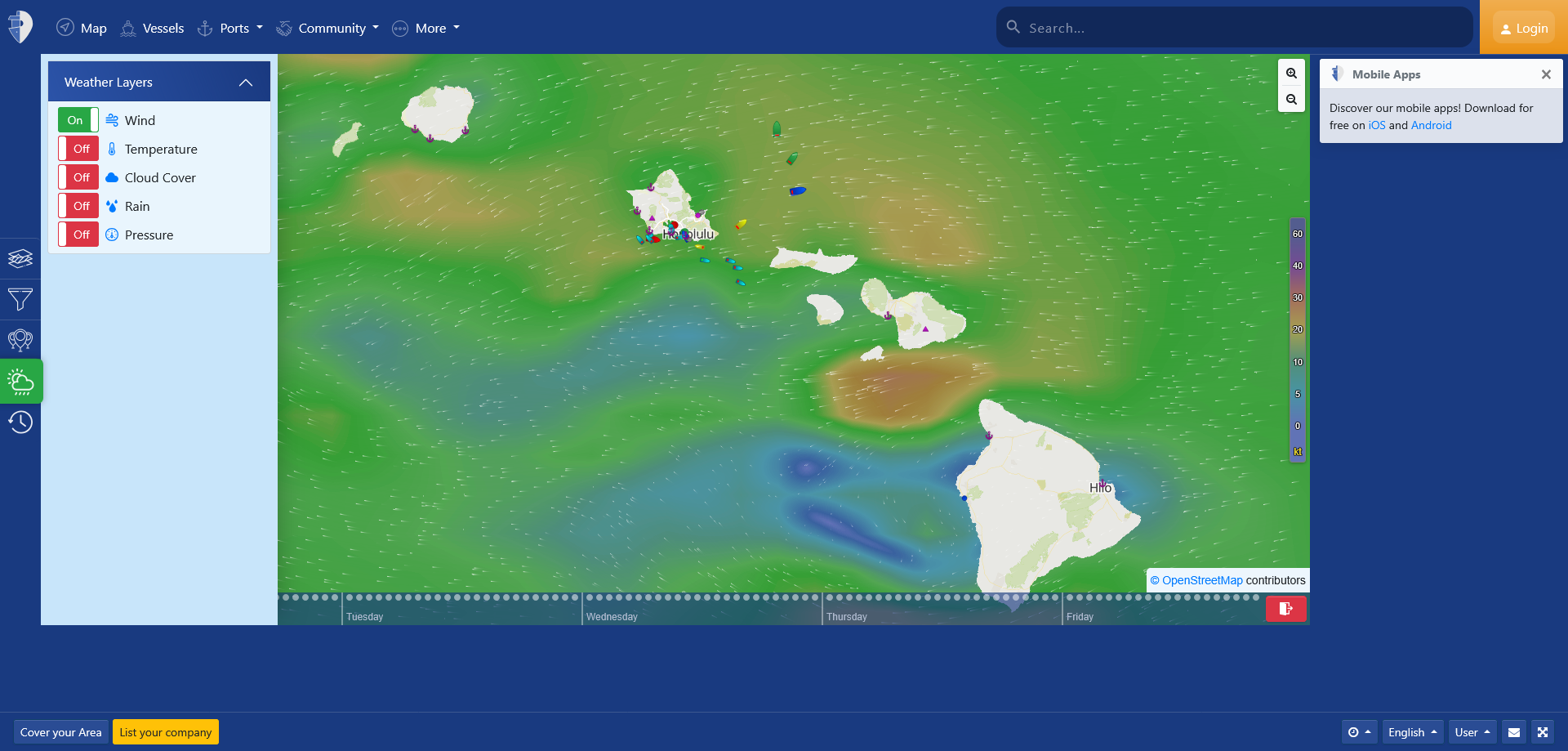Click the Mobile Apps panel title

pos(1386,74)
